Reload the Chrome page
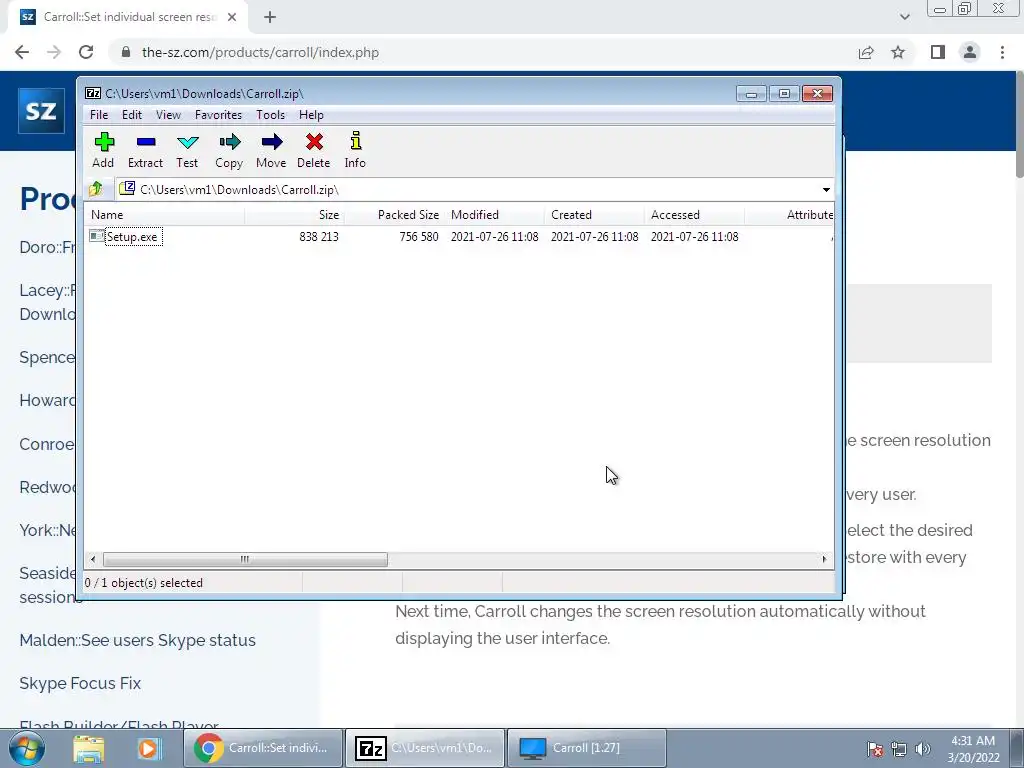Viewport: 1024px width, 768px height. 86,52
